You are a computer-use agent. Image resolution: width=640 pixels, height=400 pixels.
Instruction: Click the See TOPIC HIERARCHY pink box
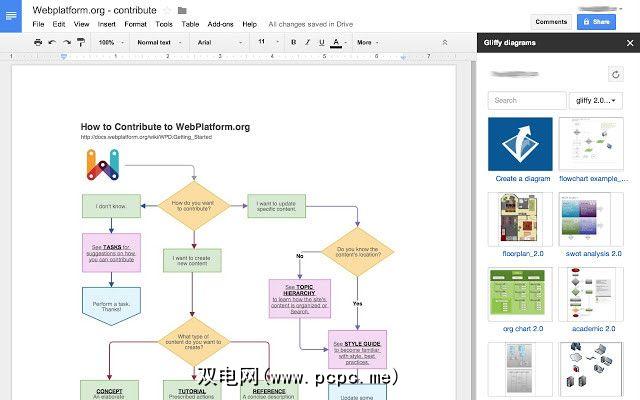tap(300, 299)
